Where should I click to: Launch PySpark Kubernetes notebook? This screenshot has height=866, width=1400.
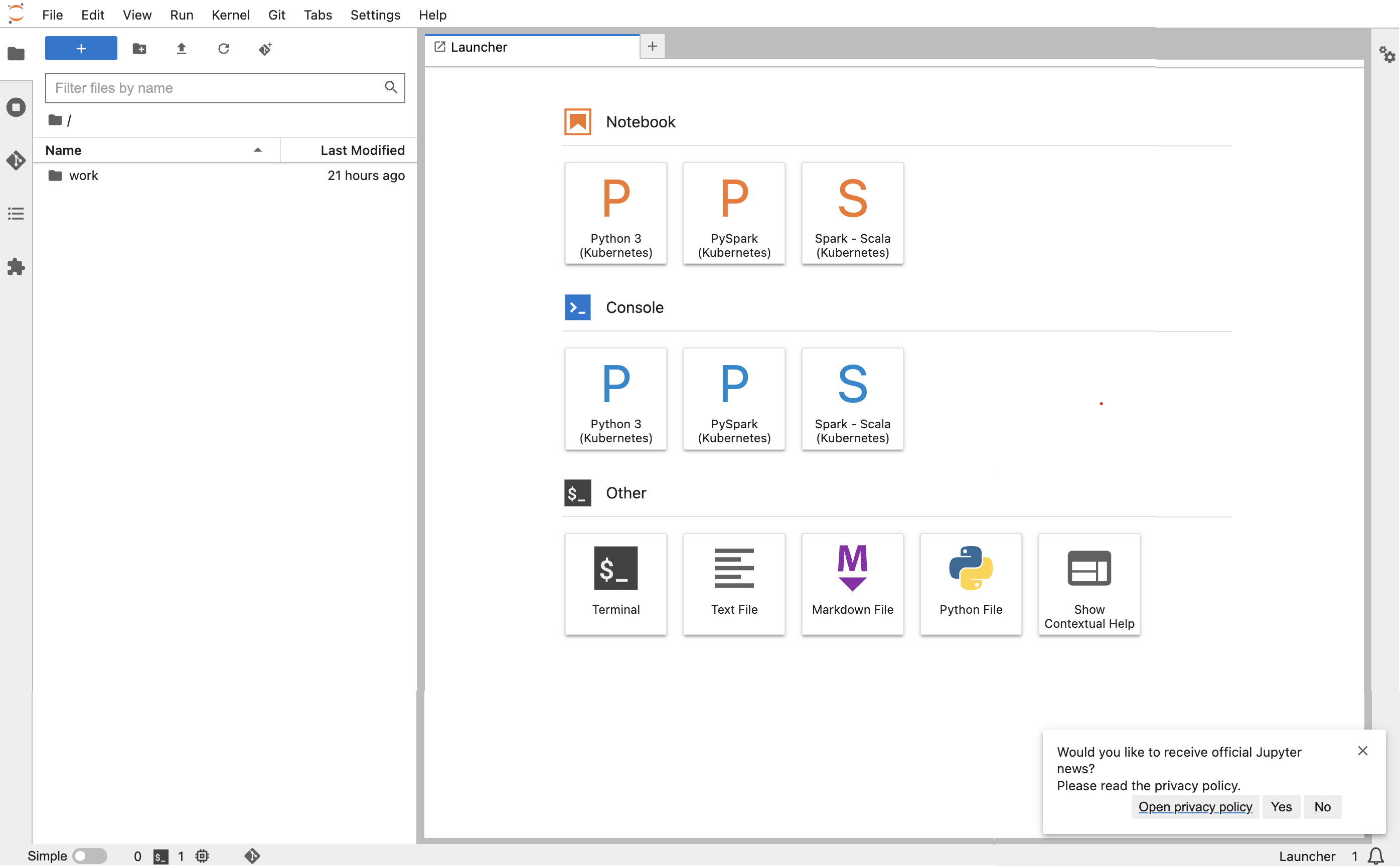pyautogui.click(x=734, y=213)
